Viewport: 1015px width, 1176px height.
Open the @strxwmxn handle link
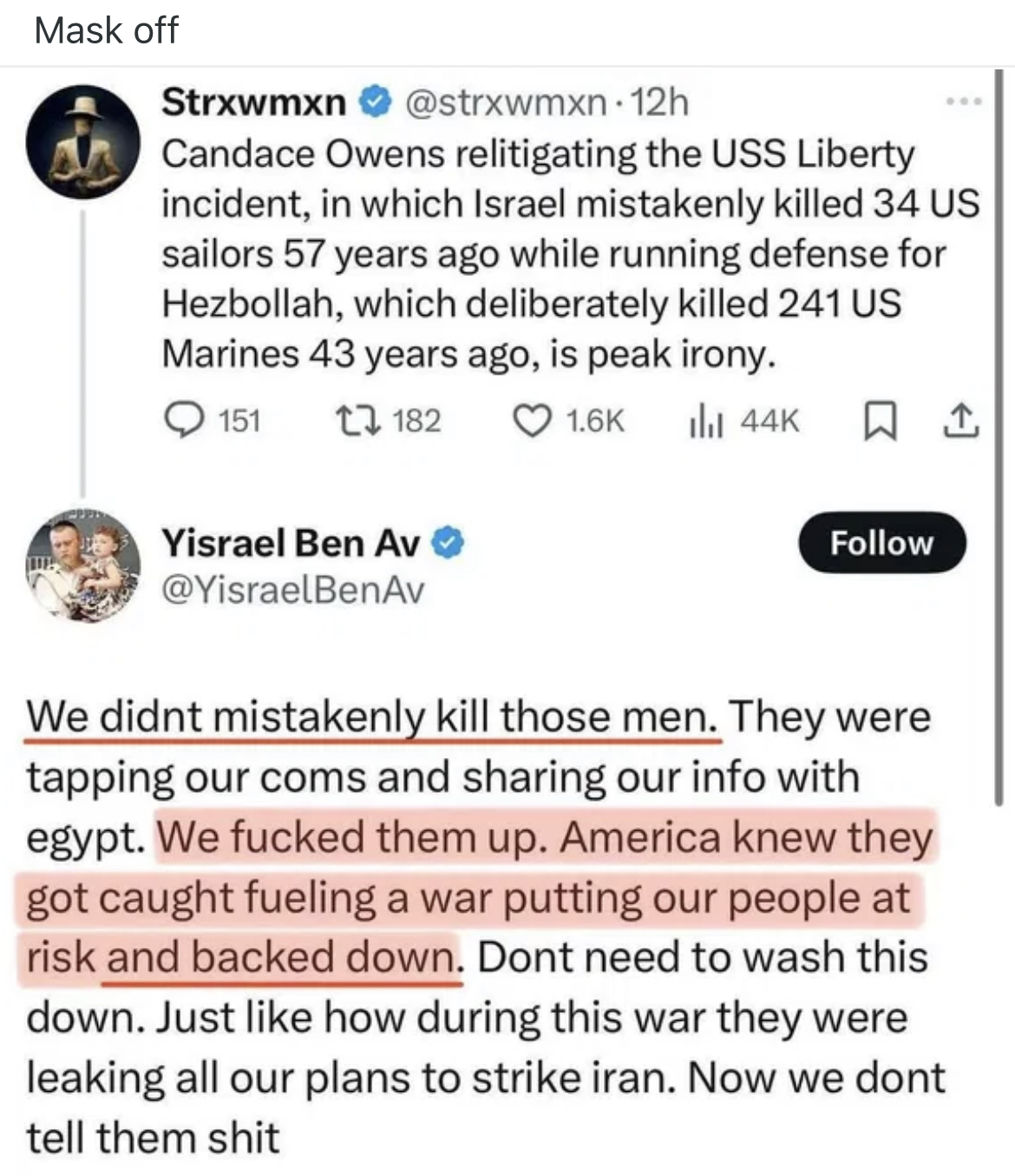tap(506, 103)
